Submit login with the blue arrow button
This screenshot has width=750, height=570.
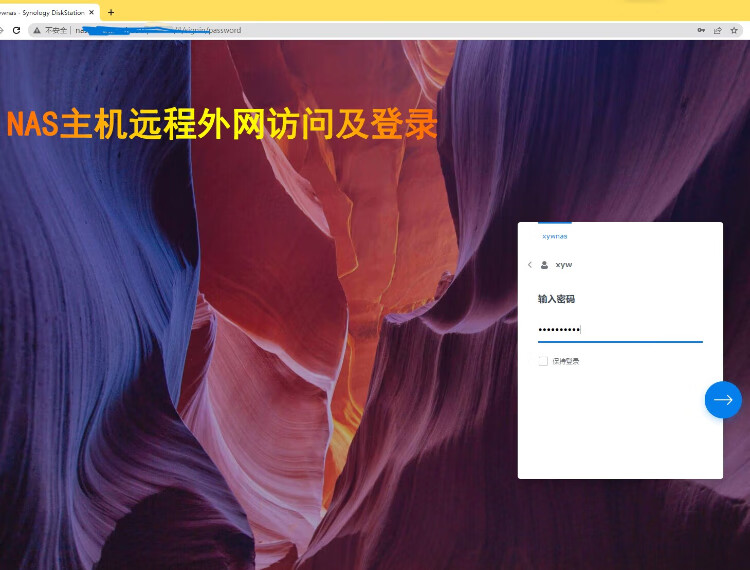pyautogui.click(x=723, y=399)
